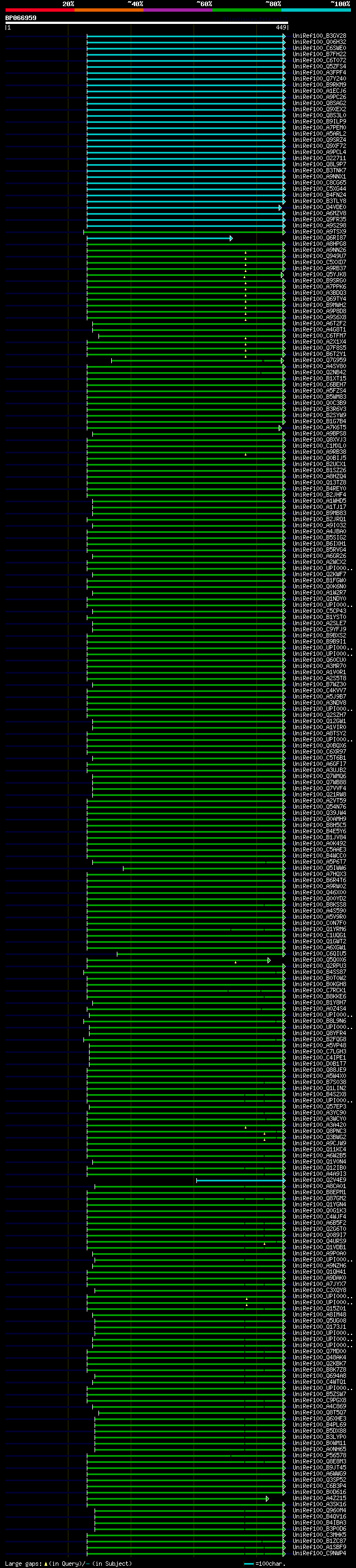Click the orange ~40% identity legend segment
Image resolution: width=356 pixels, height=1568 pixels.
click(109, 10)
